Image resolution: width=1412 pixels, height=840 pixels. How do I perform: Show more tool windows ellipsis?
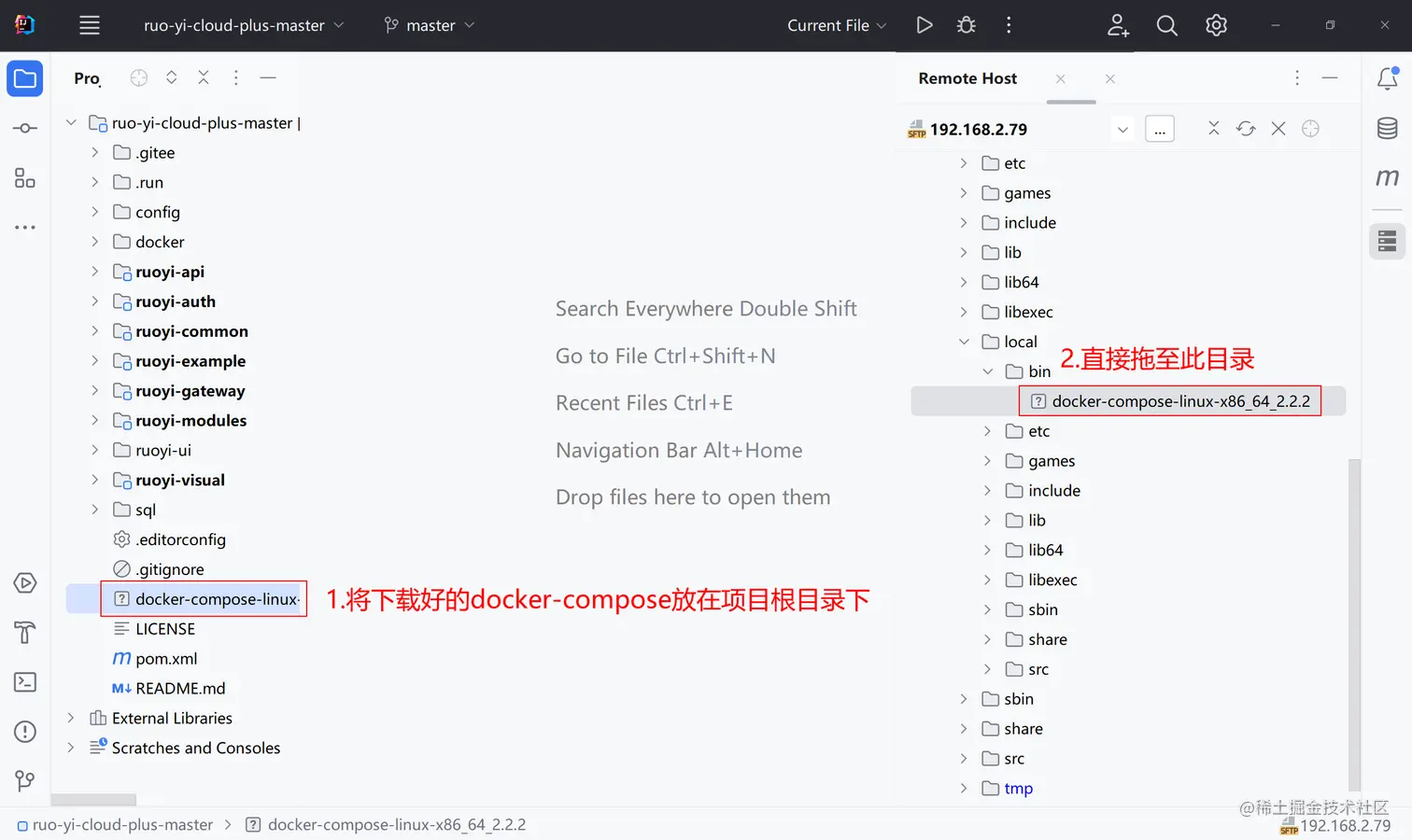25,227
